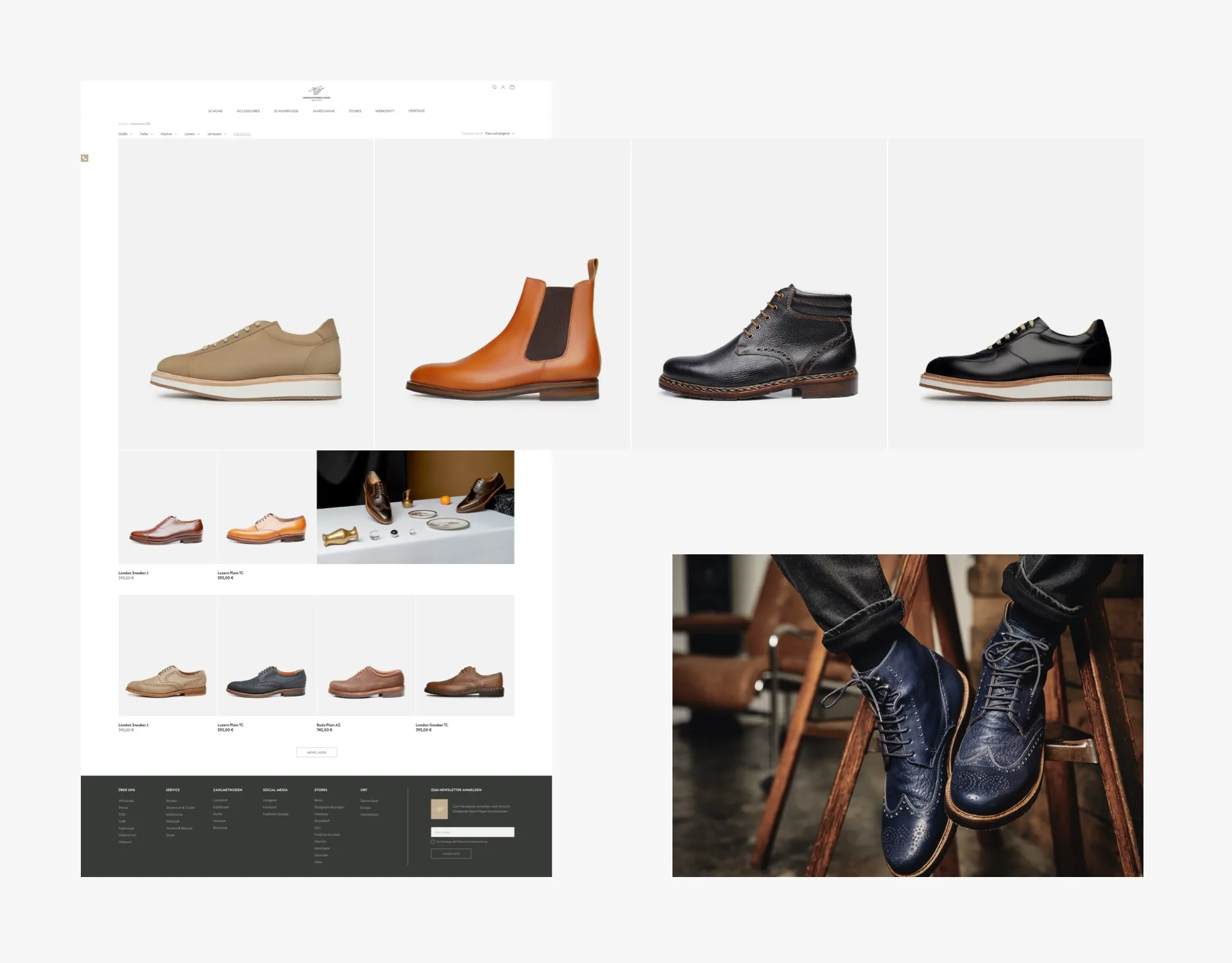Expand the Farbe filter dropdown

click(146, 134)
